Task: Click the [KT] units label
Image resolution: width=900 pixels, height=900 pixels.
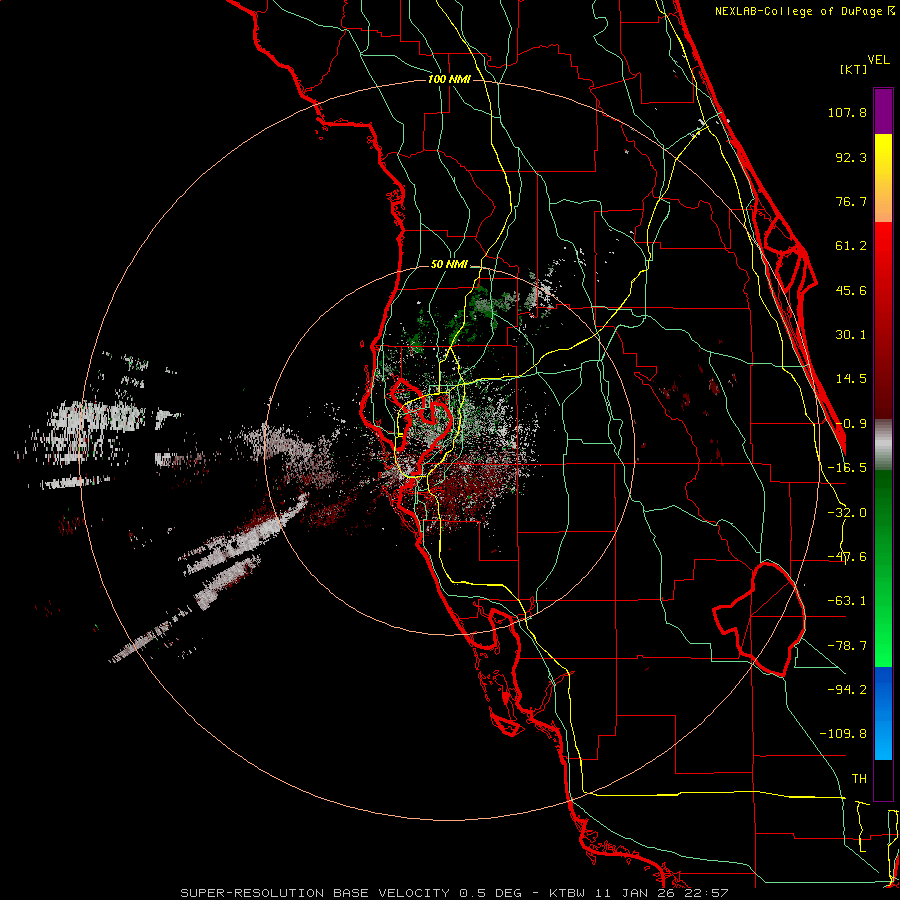Action: [854, 69]
